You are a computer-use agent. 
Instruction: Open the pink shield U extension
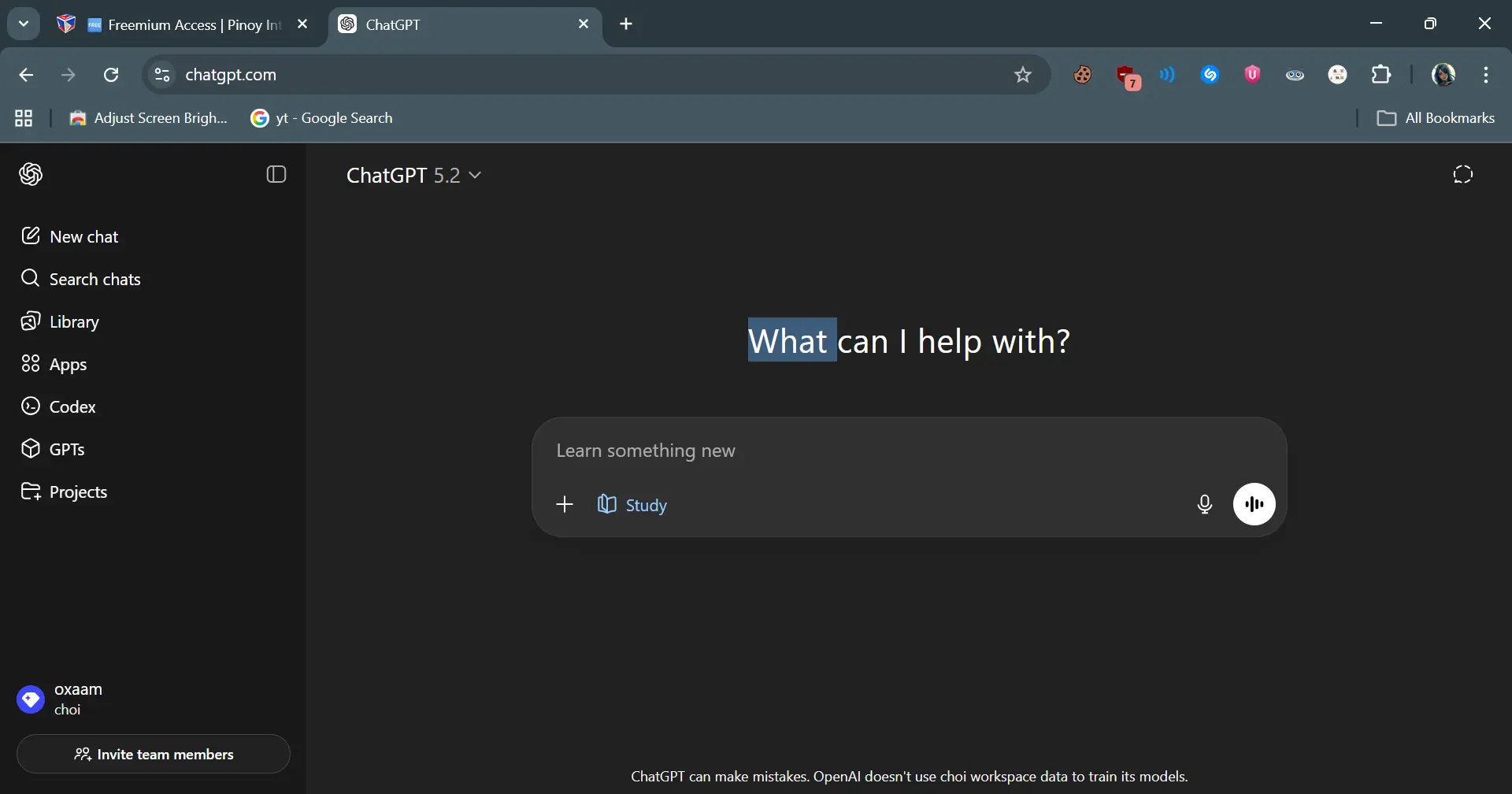[1252, 75]
